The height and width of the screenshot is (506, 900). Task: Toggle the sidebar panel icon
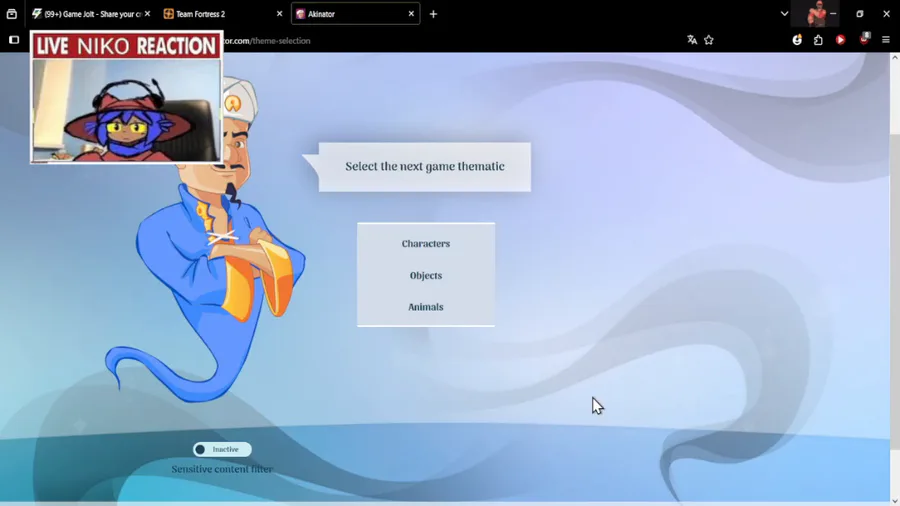click(x=14, y=40)
